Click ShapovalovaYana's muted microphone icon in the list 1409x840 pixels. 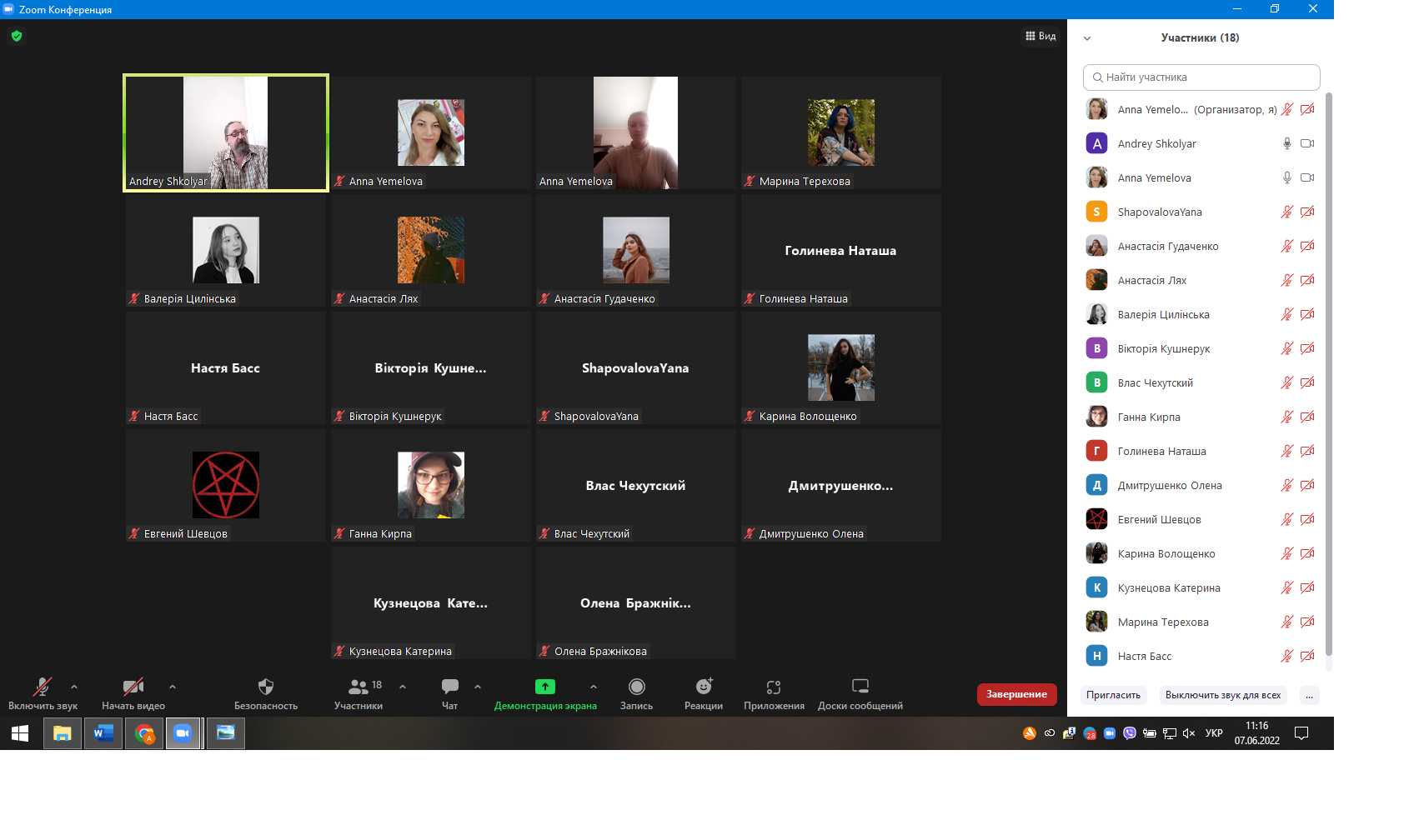tap(1287, 212)
